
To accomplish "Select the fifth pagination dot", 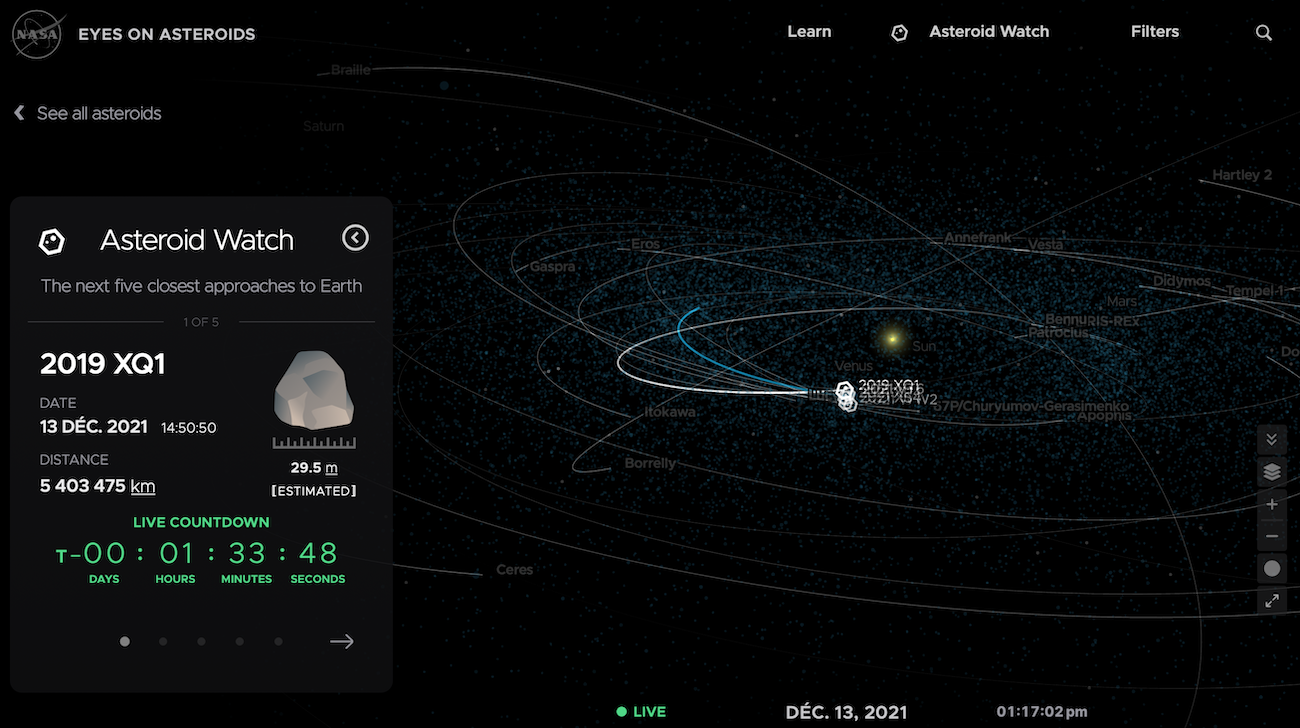I will (278, 642).
